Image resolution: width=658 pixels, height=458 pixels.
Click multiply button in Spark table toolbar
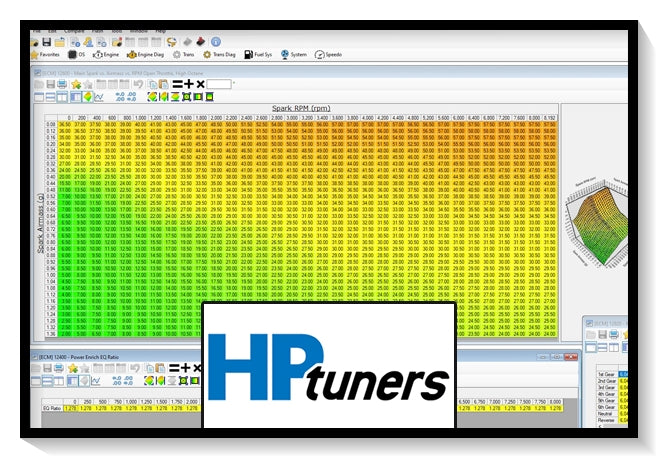pos(200,84)
